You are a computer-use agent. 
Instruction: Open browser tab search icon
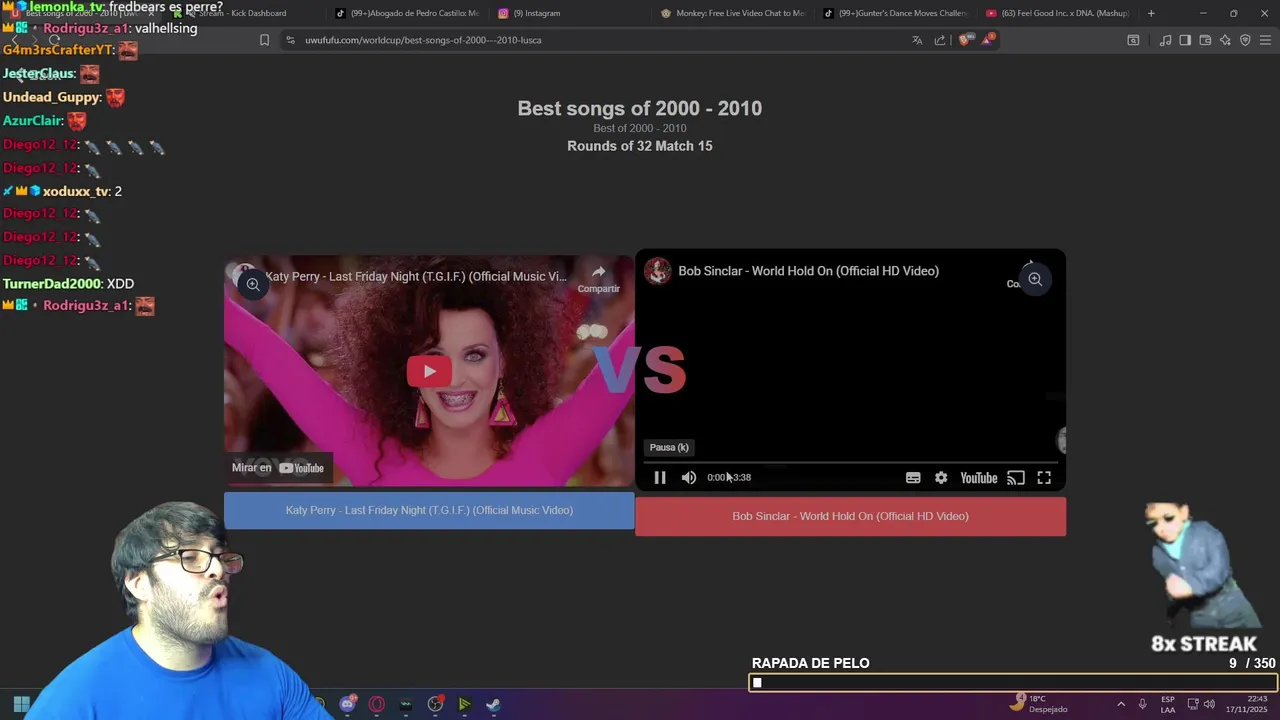[1133, 40]
